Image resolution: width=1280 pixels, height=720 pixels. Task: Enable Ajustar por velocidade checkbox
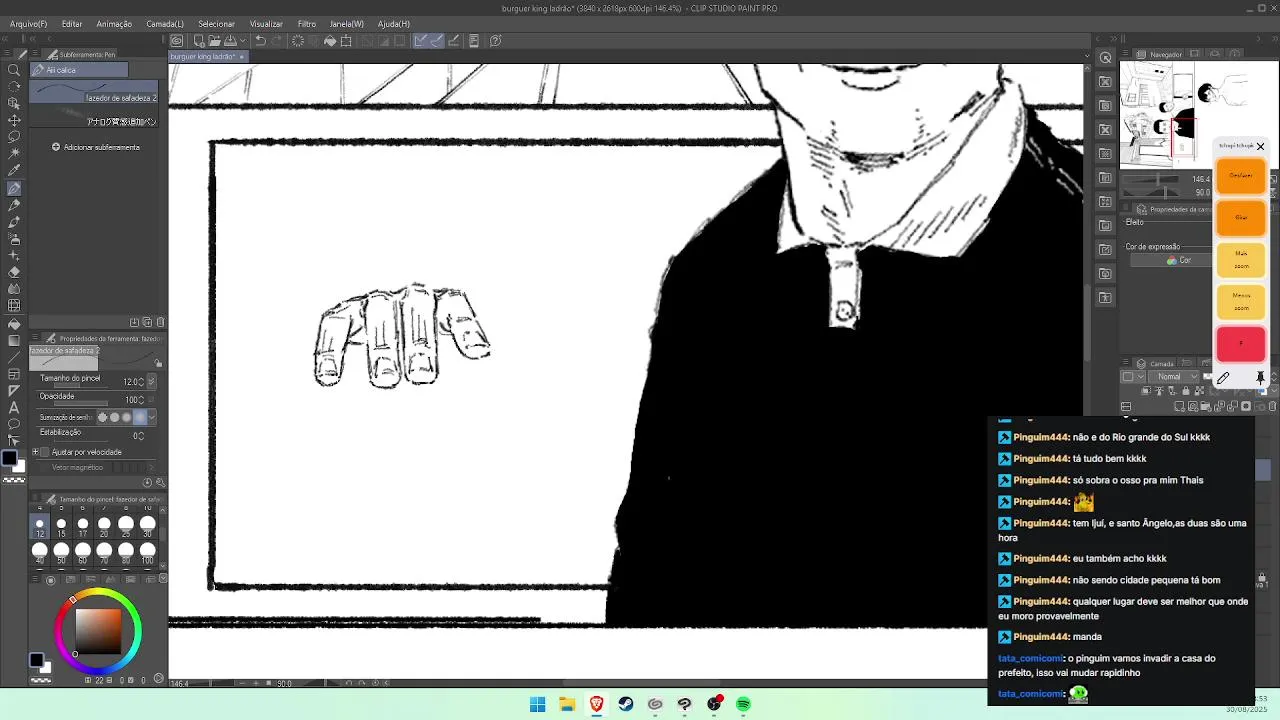tap(44, 452)
